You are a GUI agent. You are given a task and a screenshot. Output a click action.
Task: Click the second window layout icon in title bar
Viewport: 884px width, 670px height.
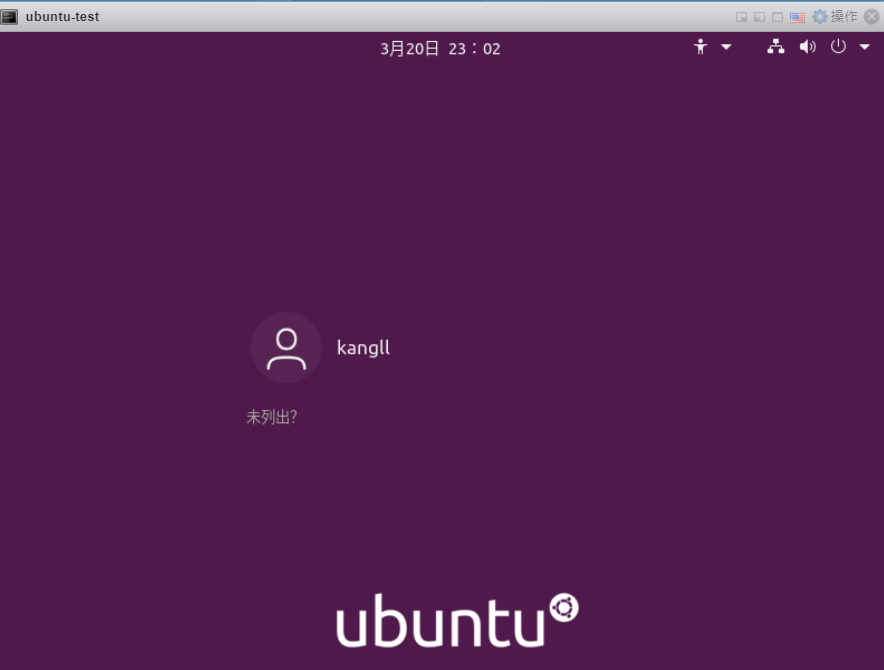tap(759, 17)
